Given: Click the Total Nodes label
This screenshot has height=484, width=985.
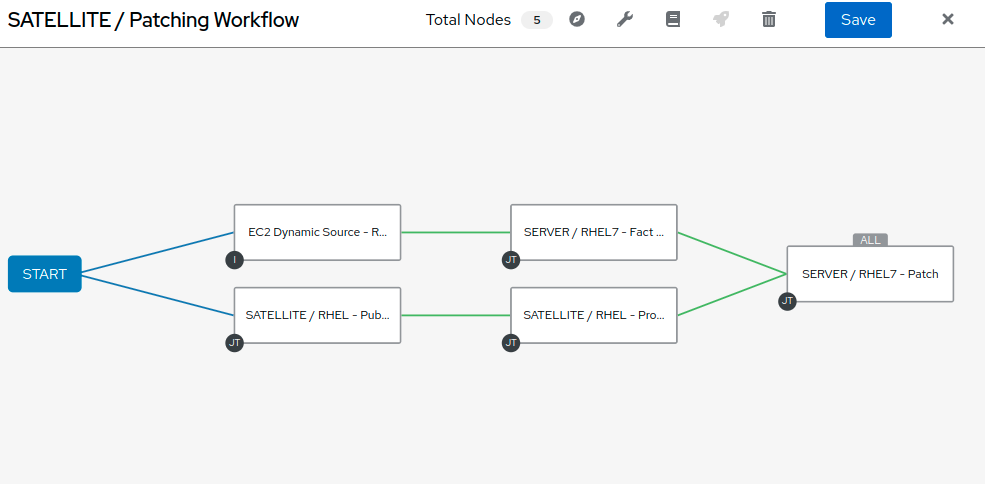Looking at the screenshot, I should (x=468, y=20).
